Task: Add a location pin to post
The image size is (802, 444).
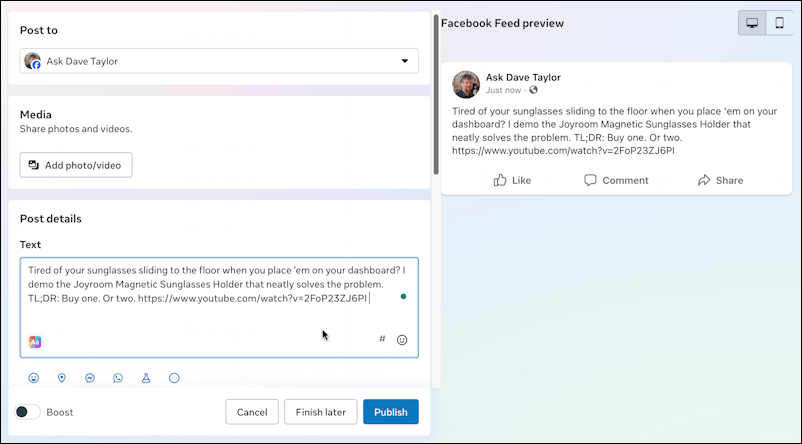Action: click(62, 378)
